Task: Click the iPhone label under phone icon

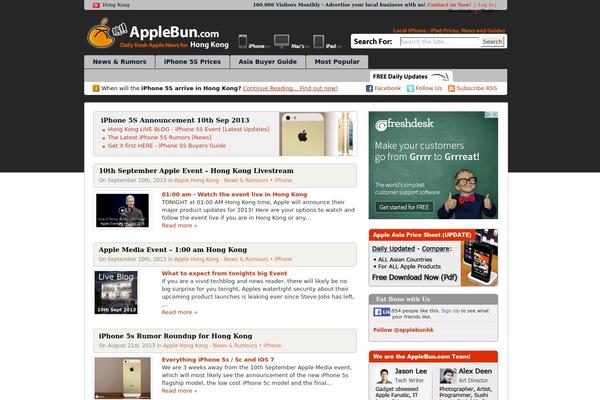Action: click(x=256, y=46)
